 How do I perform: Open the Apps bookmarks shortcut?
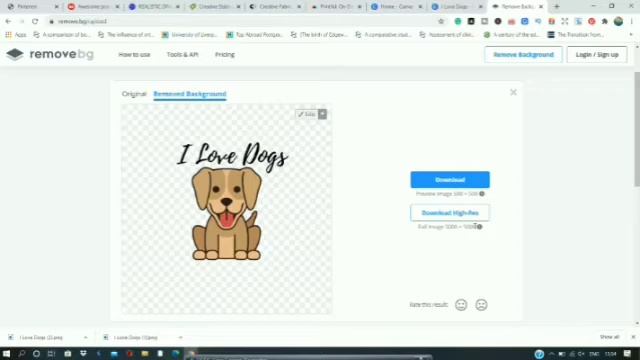click(x=16, y=35)
